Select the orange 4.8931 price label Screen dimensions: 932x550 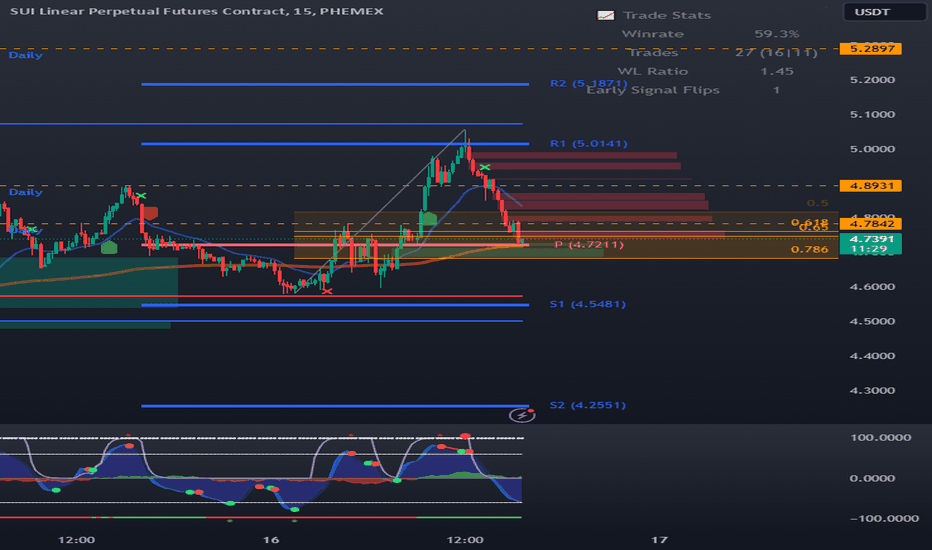pyautogui.click(x=870, y=186)
